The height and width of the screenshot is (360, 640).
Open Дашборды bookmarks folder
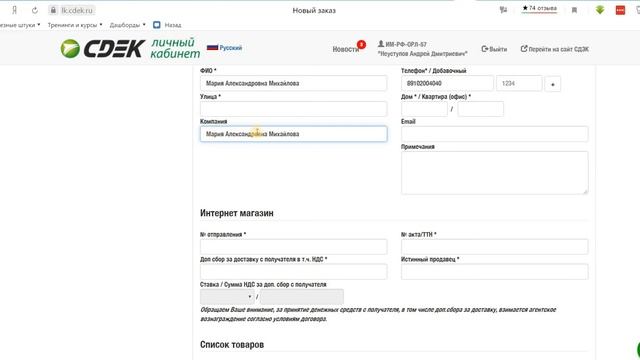(127, 25)
